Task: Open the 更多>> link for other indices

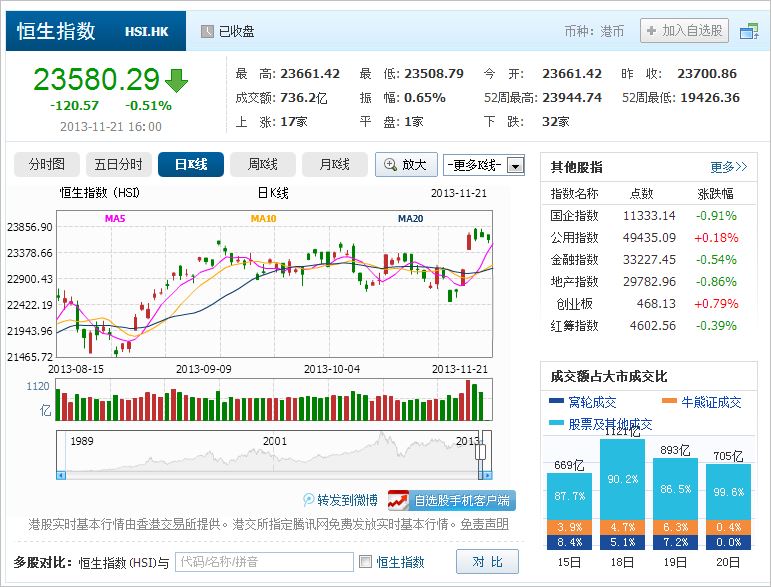Action: click(729, 167)
